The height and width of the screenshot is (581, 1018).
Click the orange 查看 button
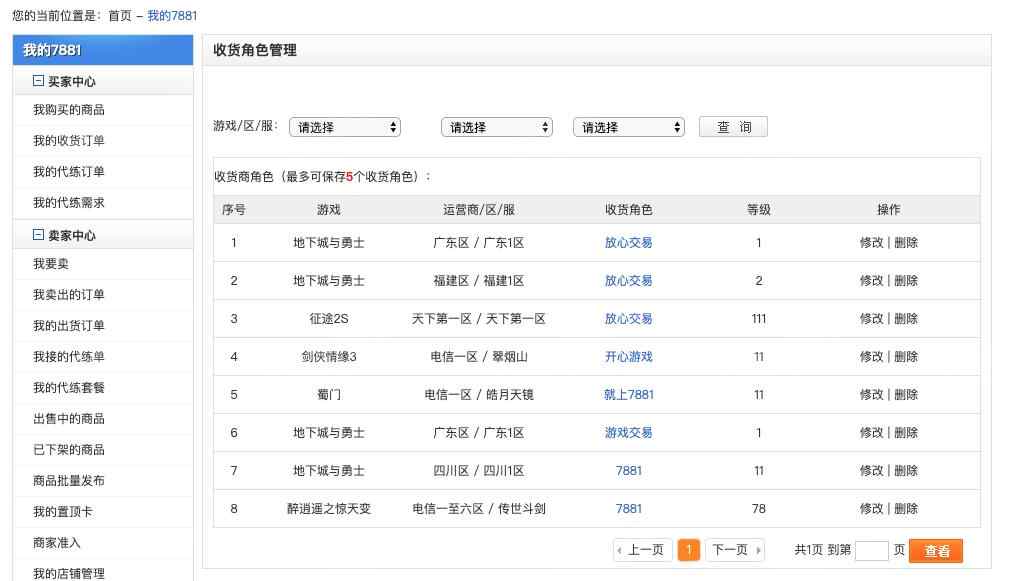pyautogui.click(x=936, y=550)
